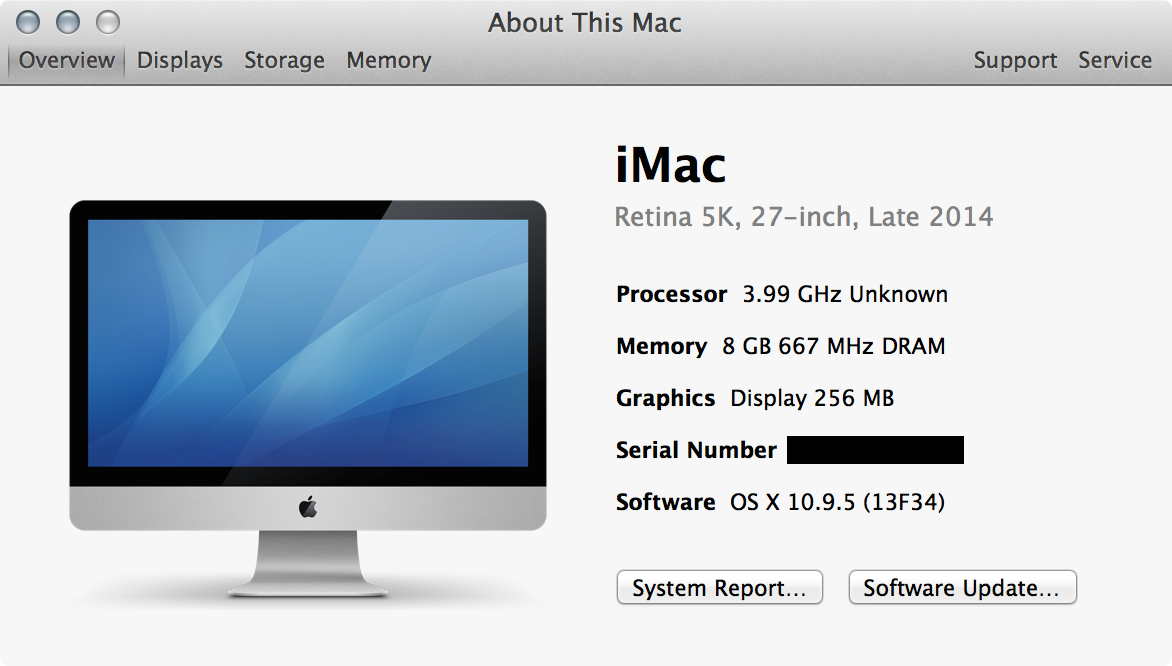Click the "Display 256 MB" graphics value
Image resolution: width=1172 pixels, height=666 pixels.
[812, 398]
